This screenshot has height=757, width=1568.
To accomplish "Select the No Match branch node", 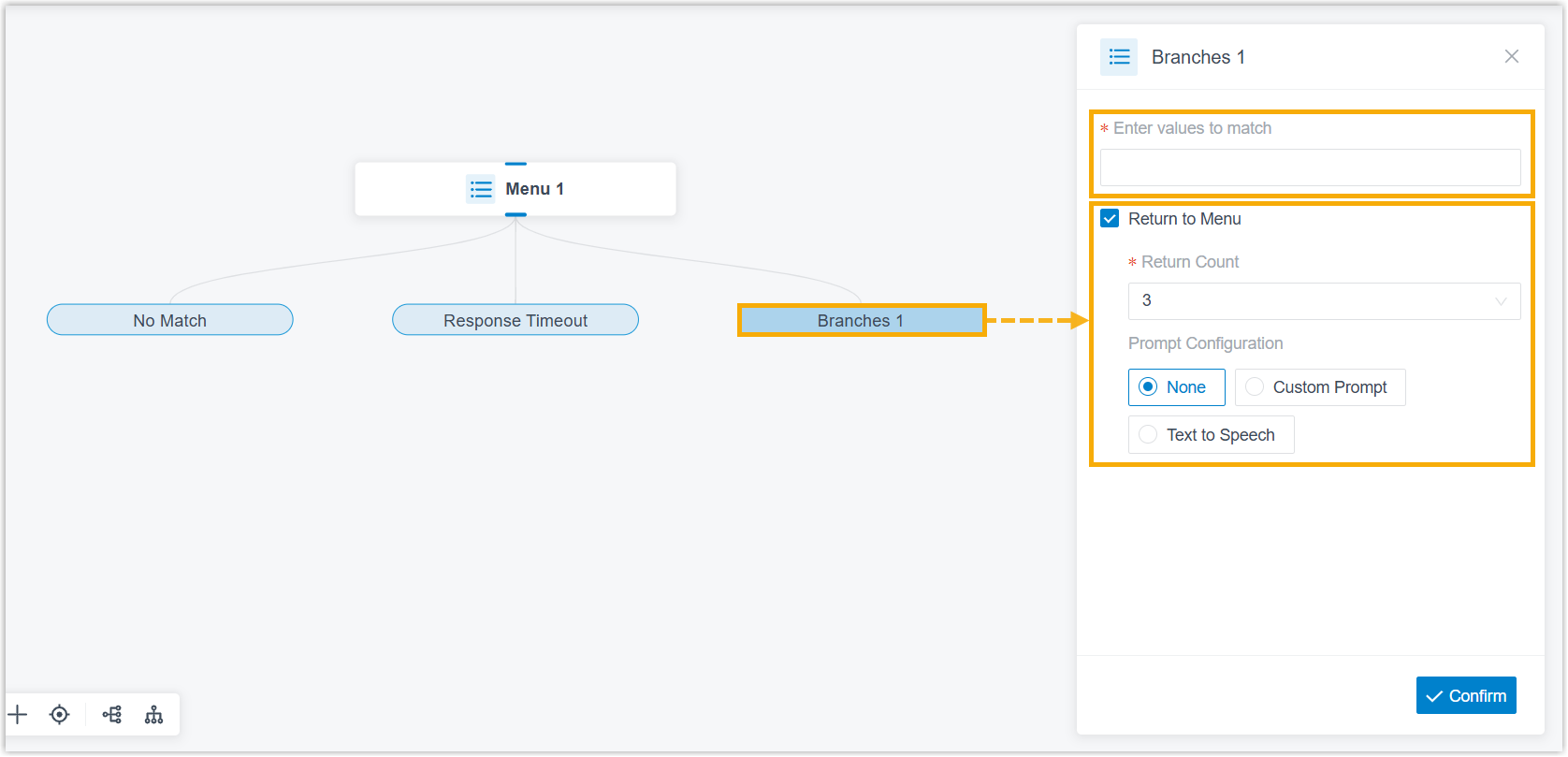I will click(x=170, y=320).
